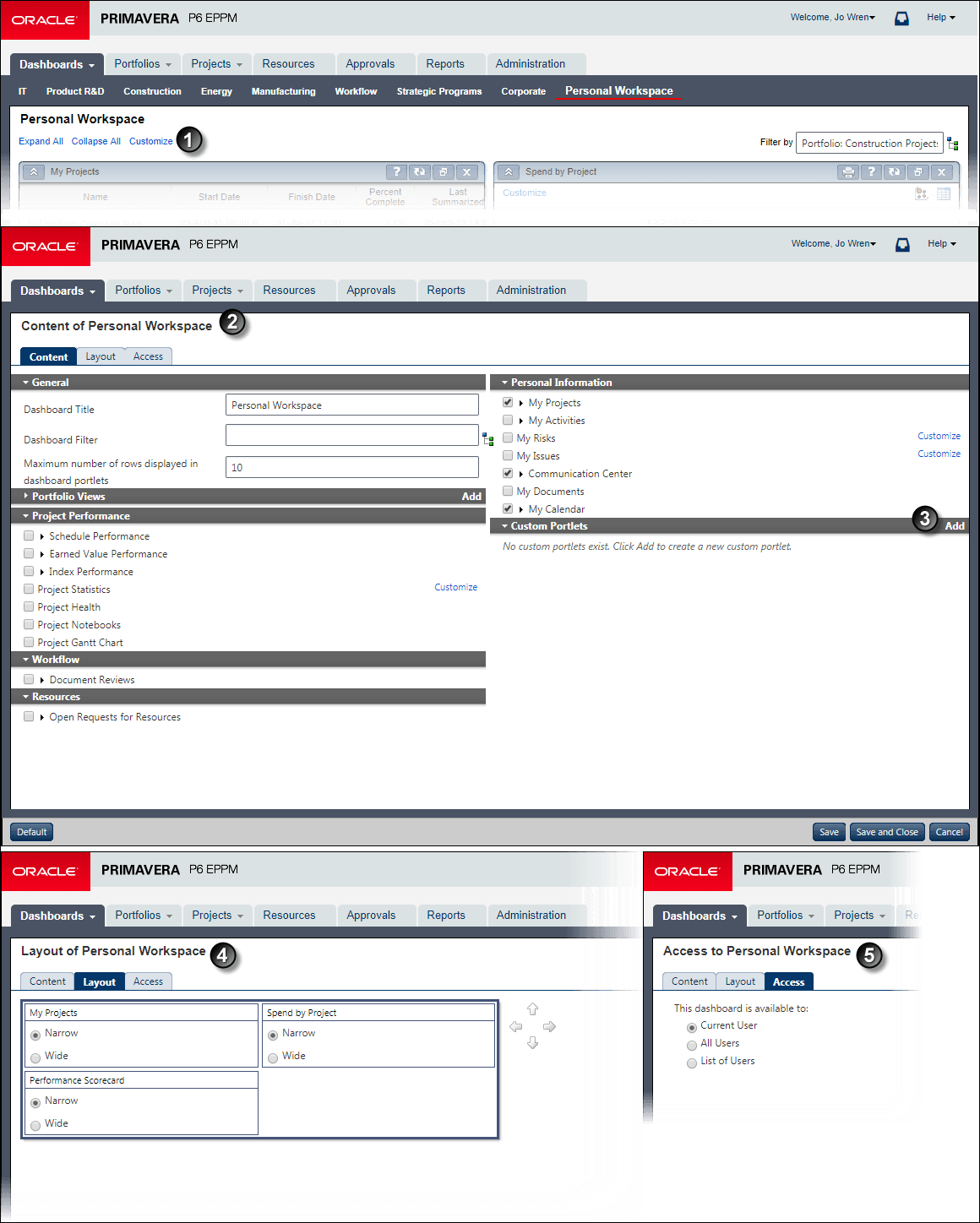Choose List of Users access option

692,1063
